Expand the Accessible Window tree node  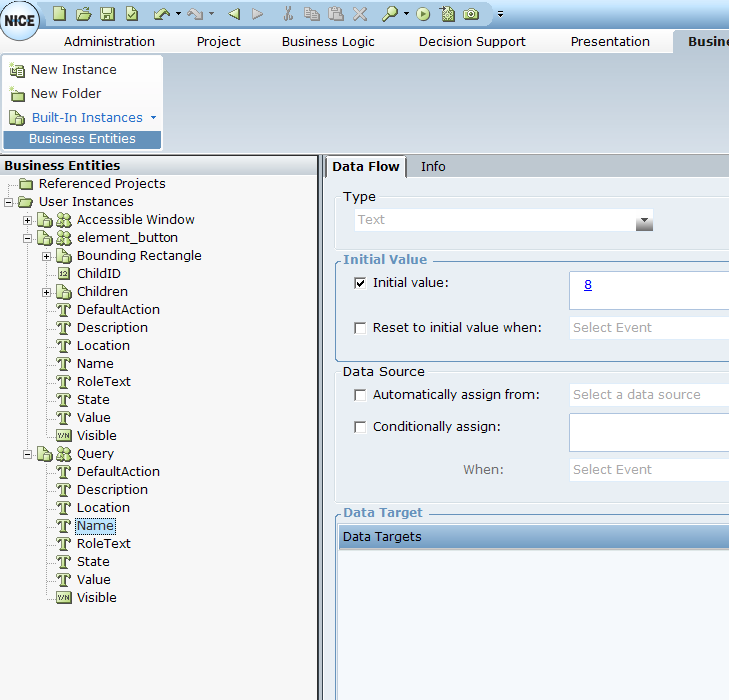[27, 220]
